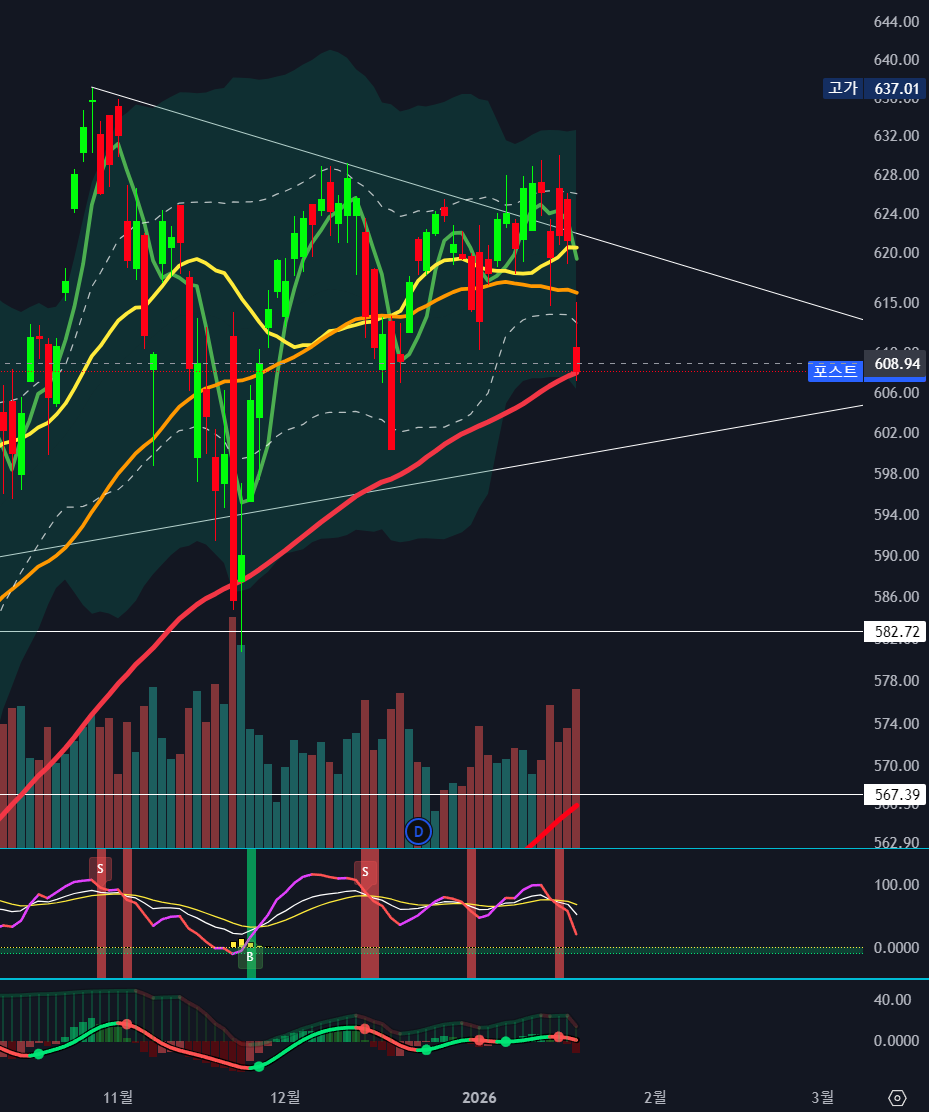Click the blue dividend "D" marker

(418, 830)
